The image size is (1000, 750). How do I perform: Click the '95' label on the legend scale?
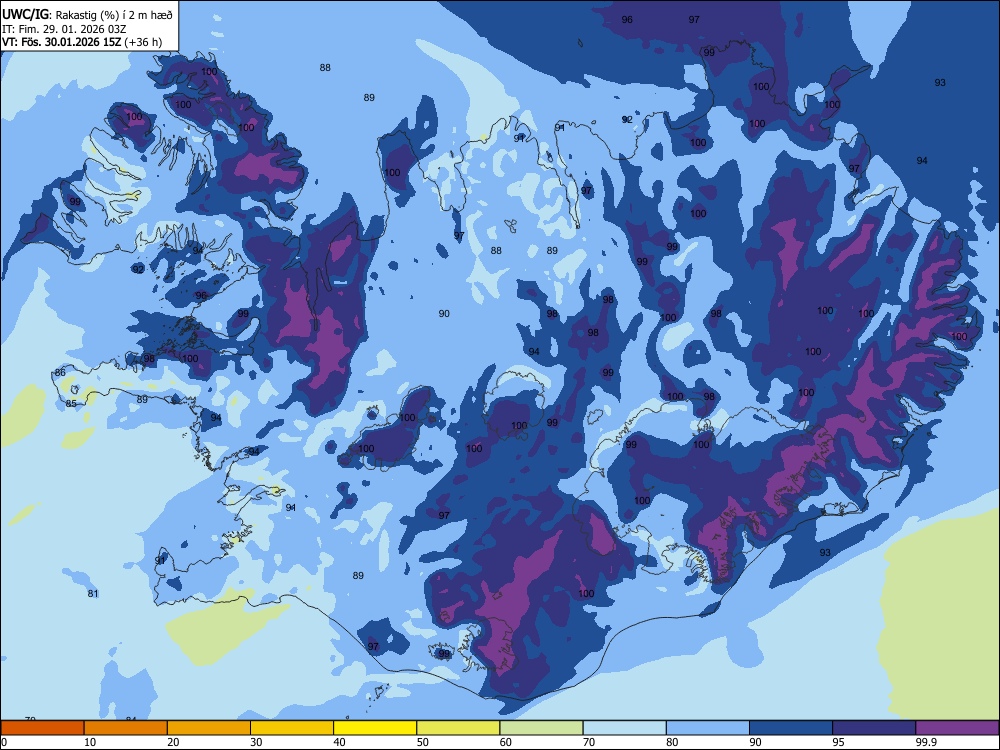pos(838,742)
